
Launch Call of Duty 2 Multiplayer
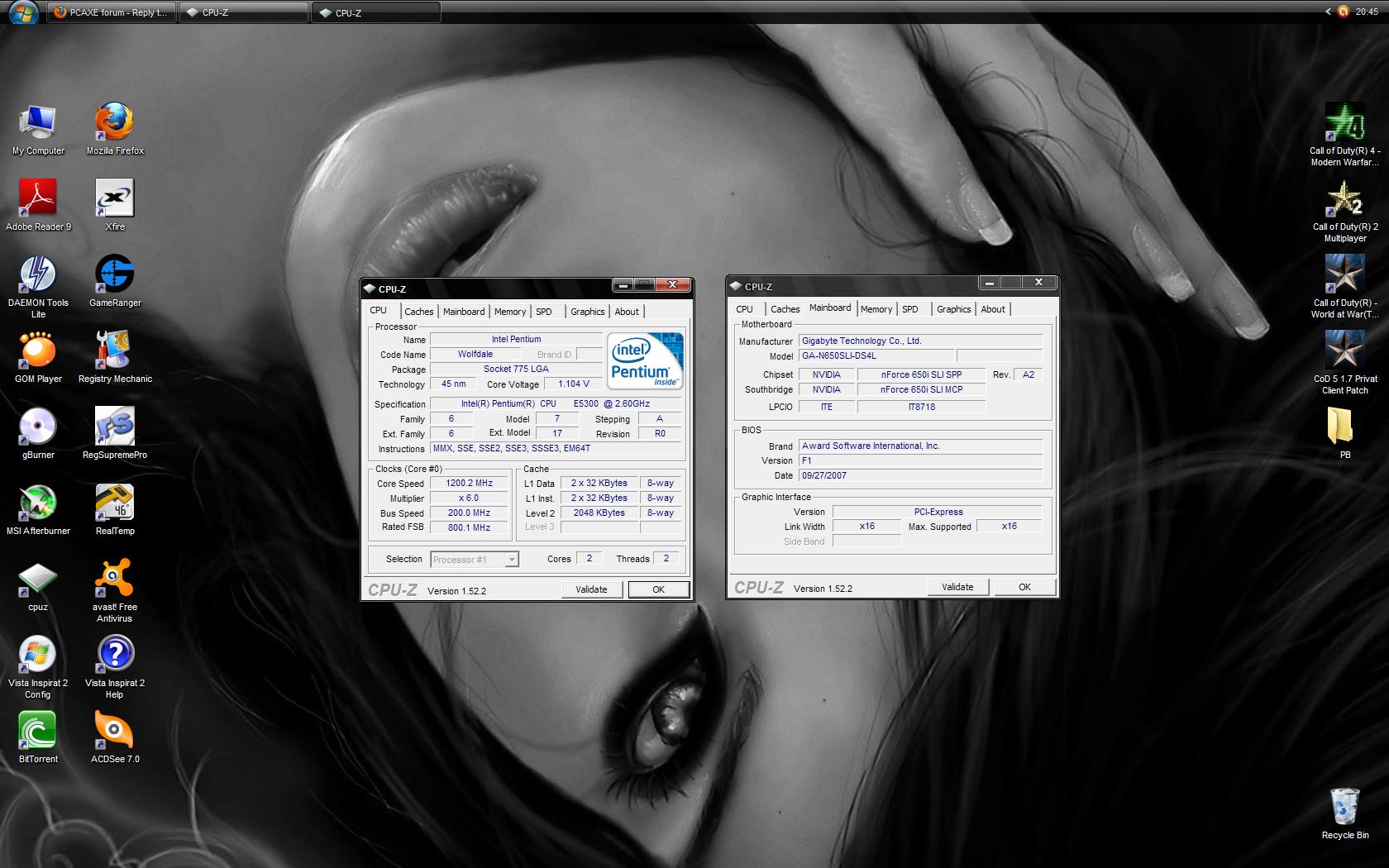click(x=1344, y=211)
